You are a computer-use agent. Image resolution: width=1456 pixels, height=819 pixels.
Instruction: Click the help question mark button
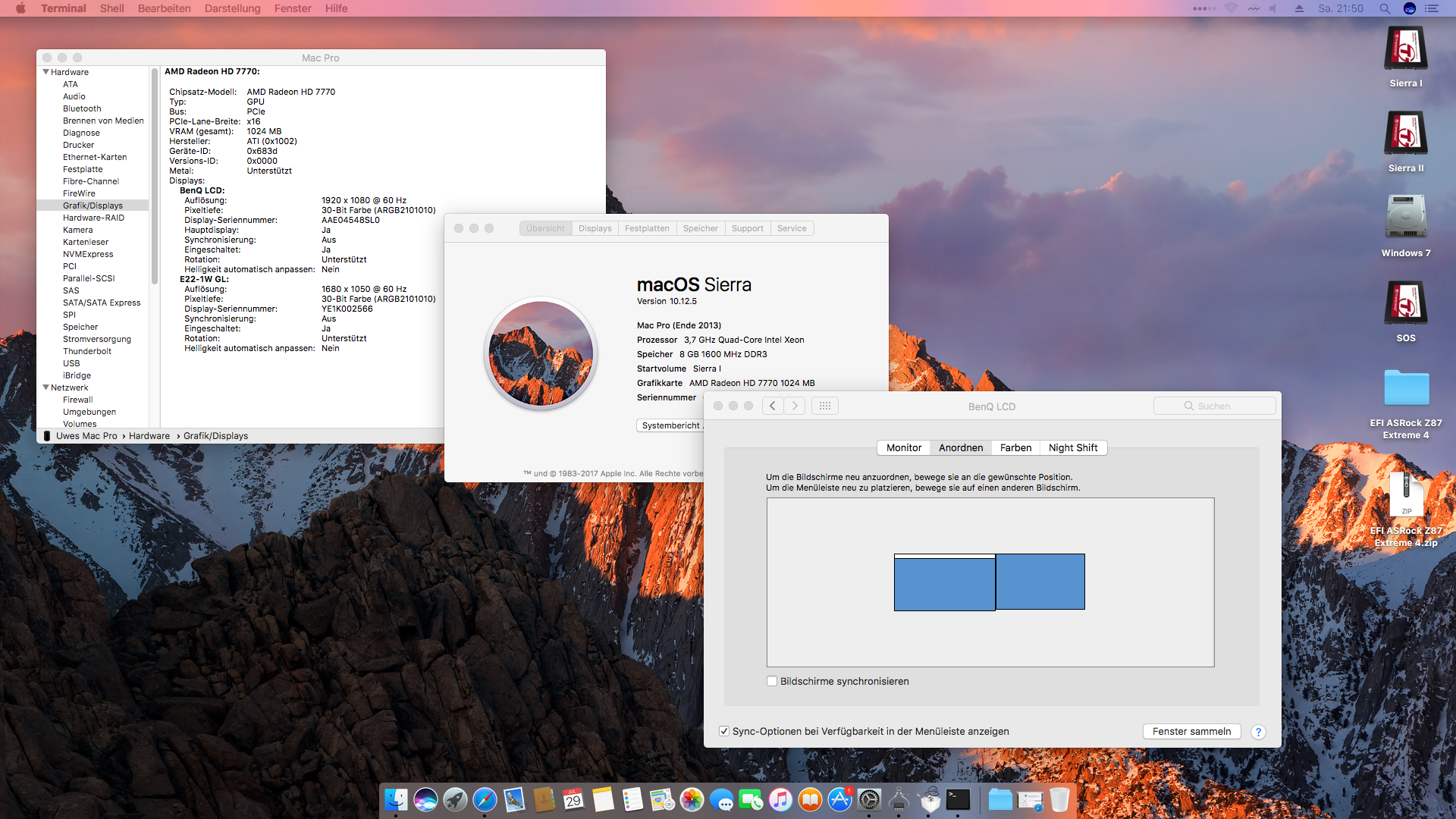coord(1258,732)
